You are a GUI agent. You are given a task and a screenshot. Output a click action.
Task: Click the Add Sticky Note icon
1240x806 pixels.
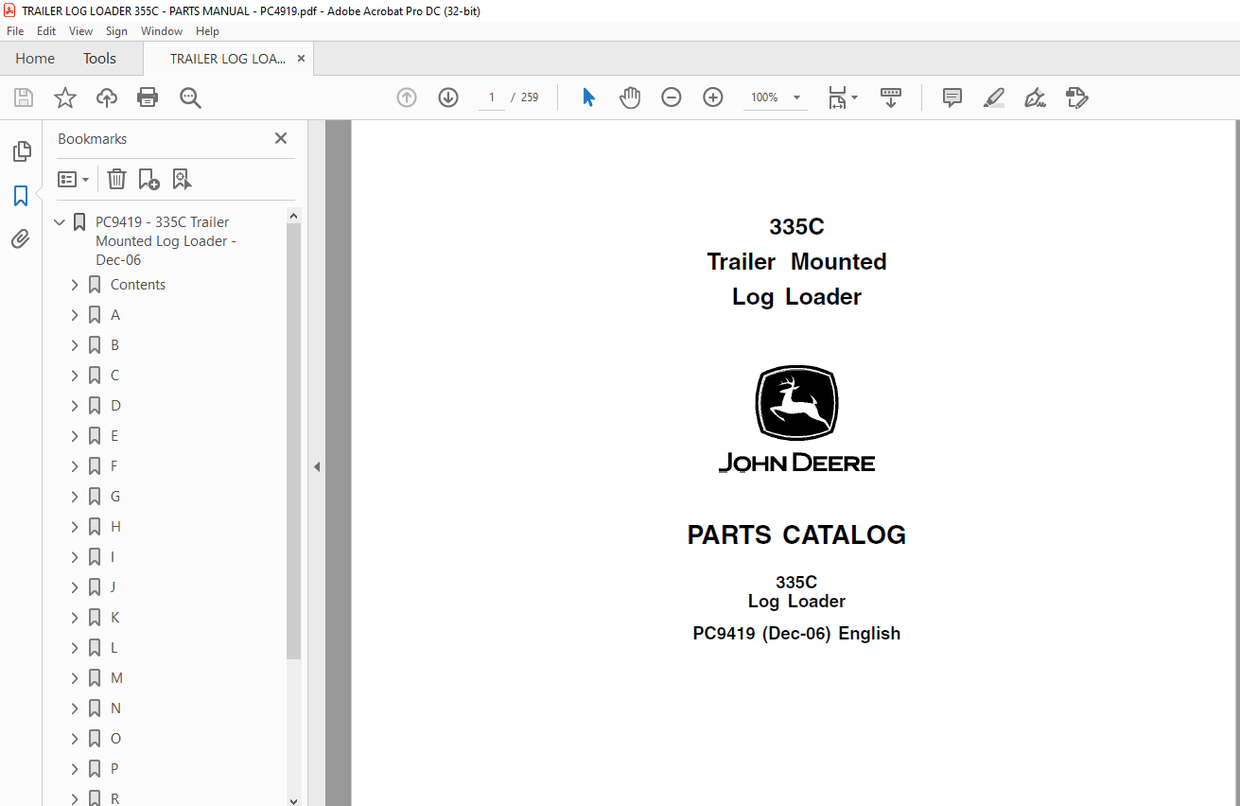951,97
